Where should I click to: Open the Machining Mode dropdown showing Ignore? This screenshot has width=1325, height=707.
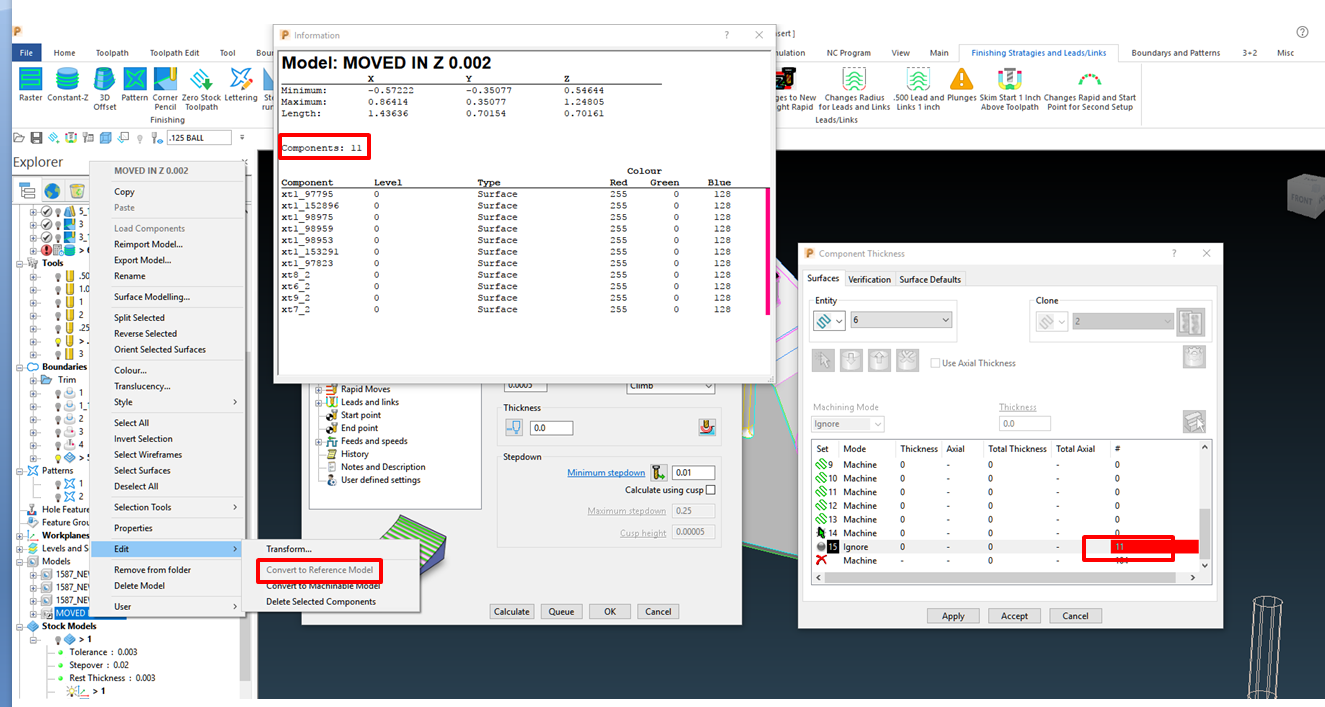pos(847,423)
